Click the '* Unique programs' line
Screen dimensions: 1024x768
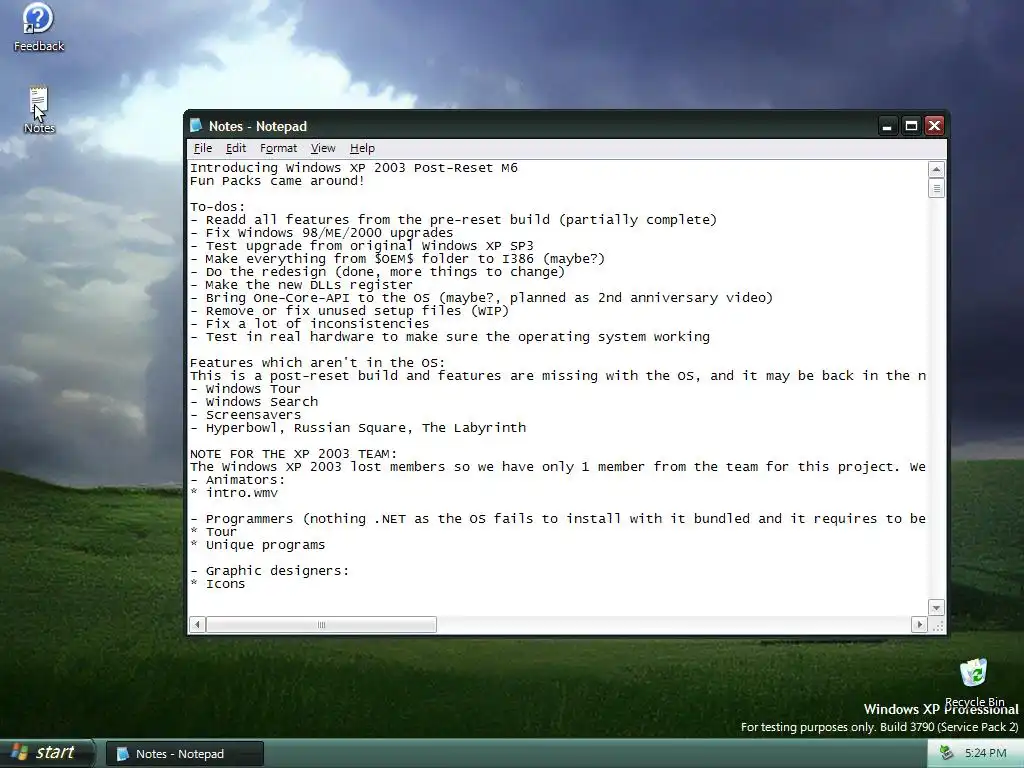(x=257, y=545)
